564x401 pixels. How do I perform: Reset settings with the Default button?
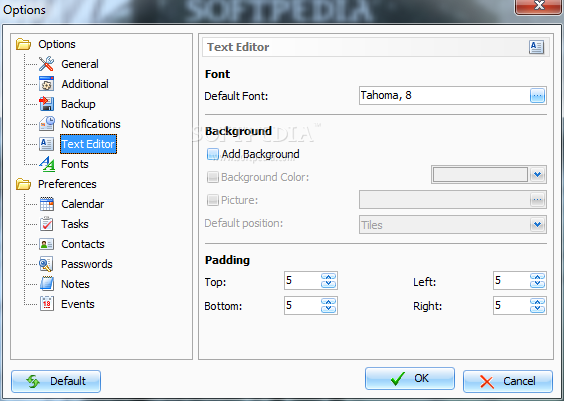click(56, 381)
